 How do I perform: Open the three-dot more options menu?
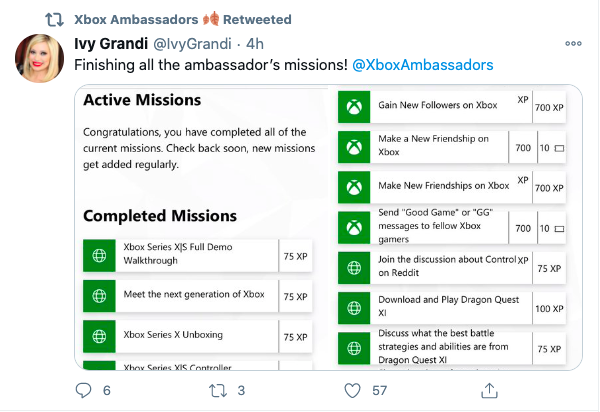click(573, 44)
